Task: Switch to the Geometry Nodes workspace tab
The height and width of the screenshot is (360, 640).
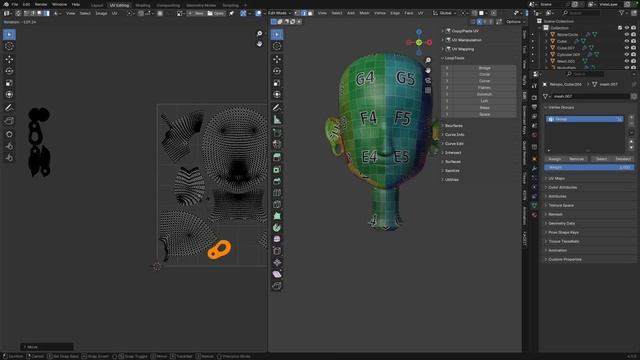Action: pyautogui.click(x=201, y=5)
